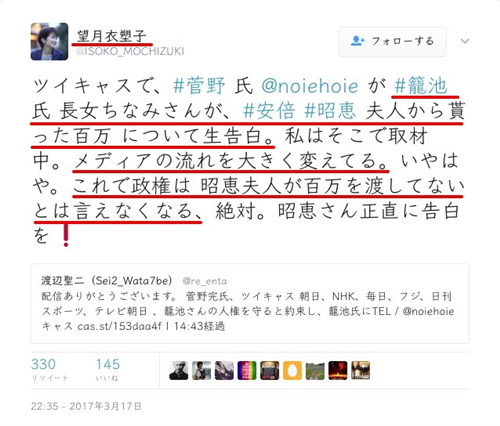The image size is (500, 426).
Task: Open the egg avatar in likers row
Action: (x=292, y=371)
